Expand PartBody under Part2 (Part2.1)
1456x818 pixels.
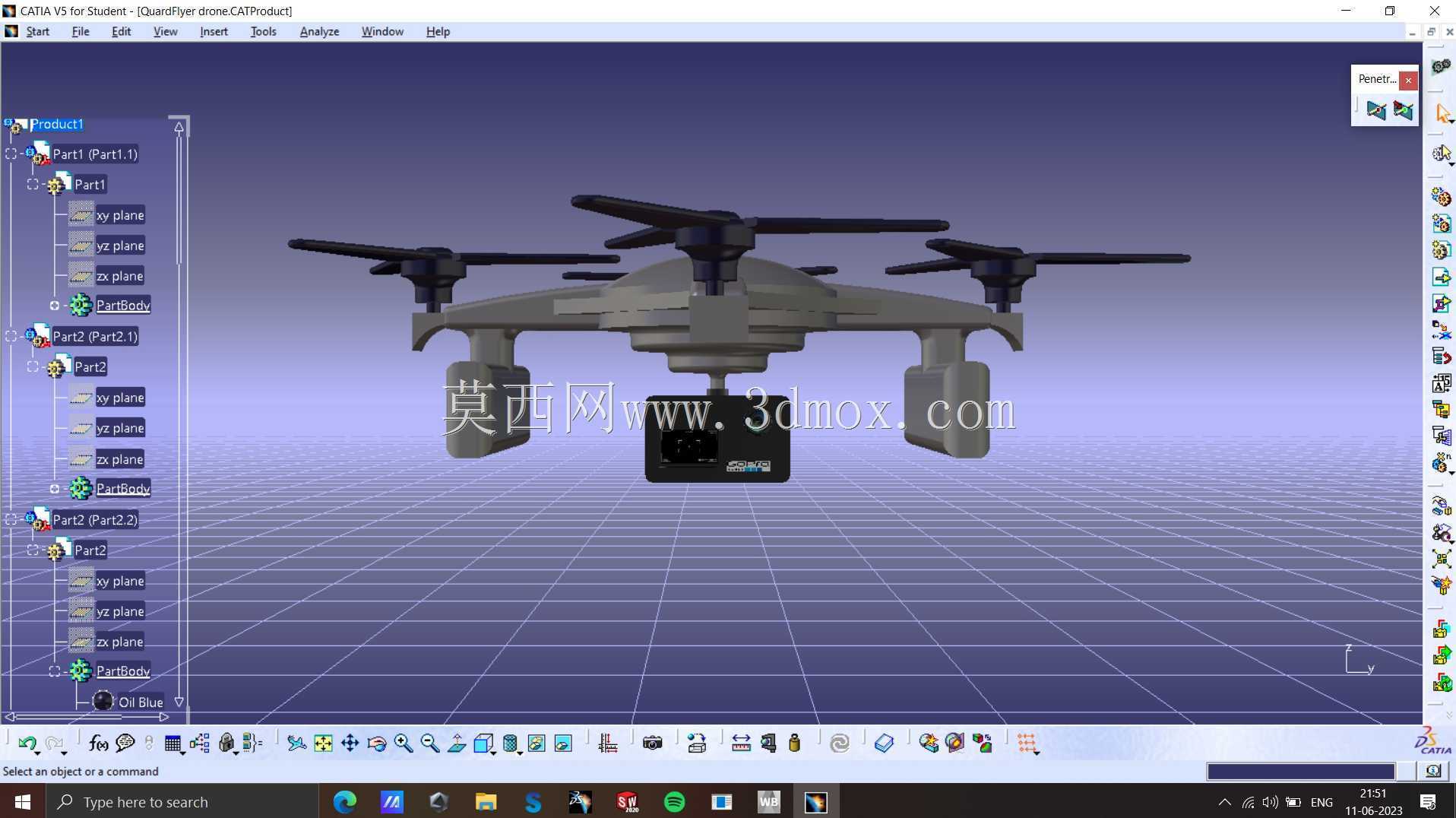pos(55,489)
